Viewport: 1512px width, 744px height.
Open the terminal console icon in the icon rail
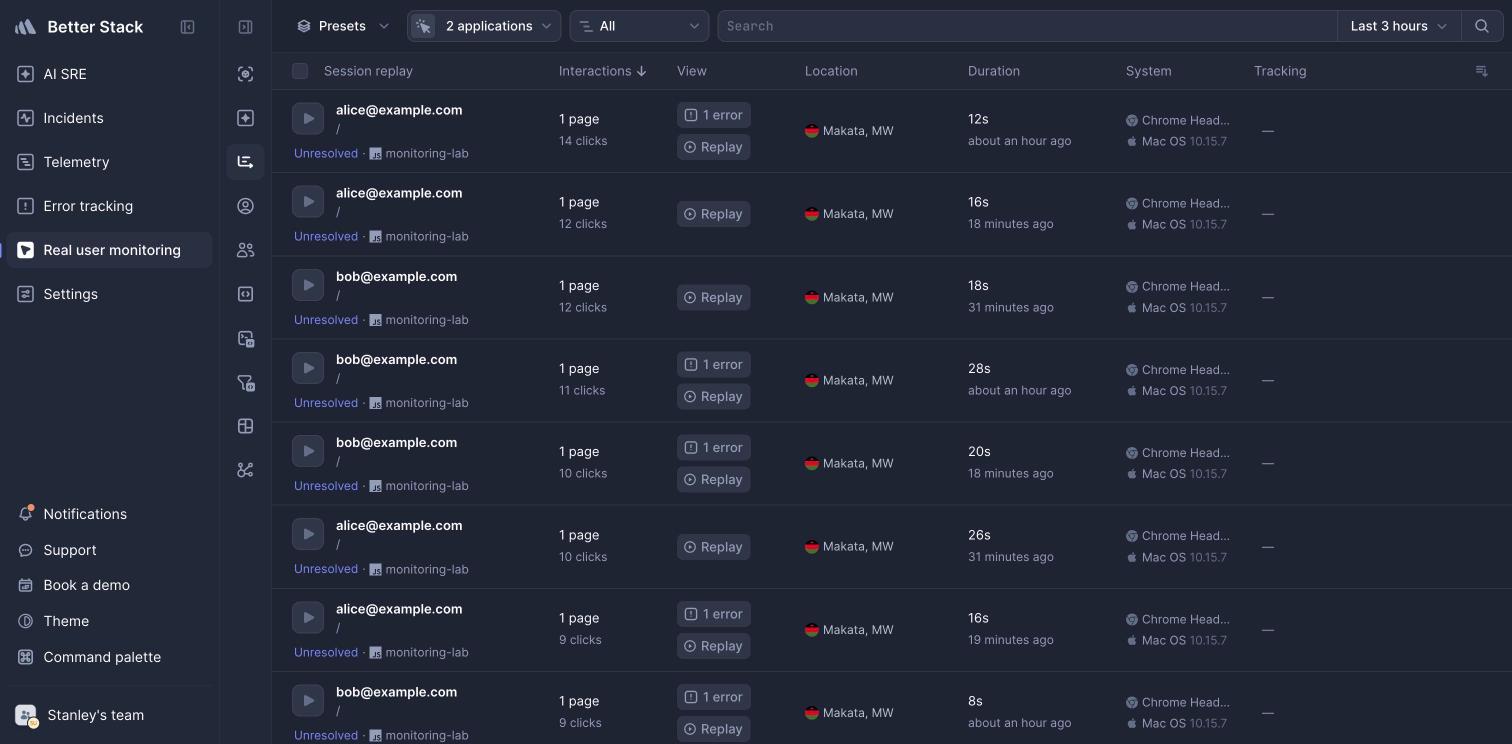pos(245,338)
